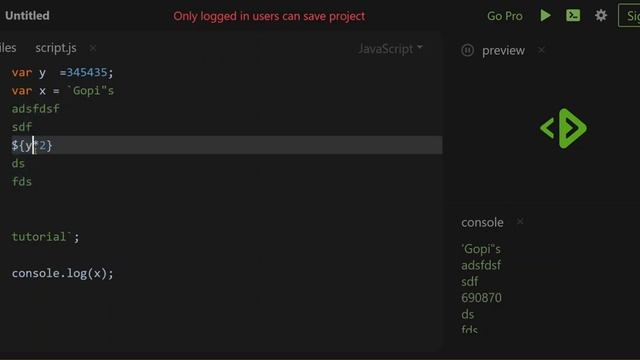Click the Go Pro link
Screen dimensions: 640x360
504,16
